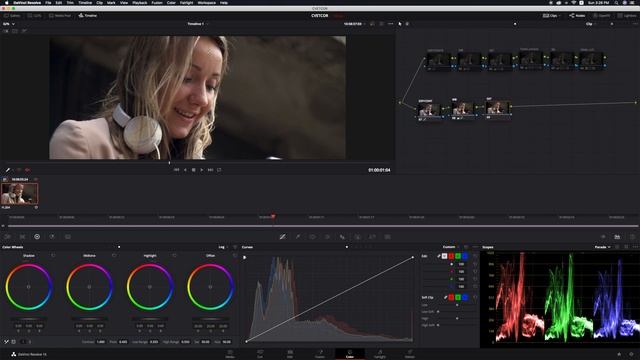This screenshot has width=640, height=360.
Task: Open the scopes Parade type dropdown
Action: (602, 247)
